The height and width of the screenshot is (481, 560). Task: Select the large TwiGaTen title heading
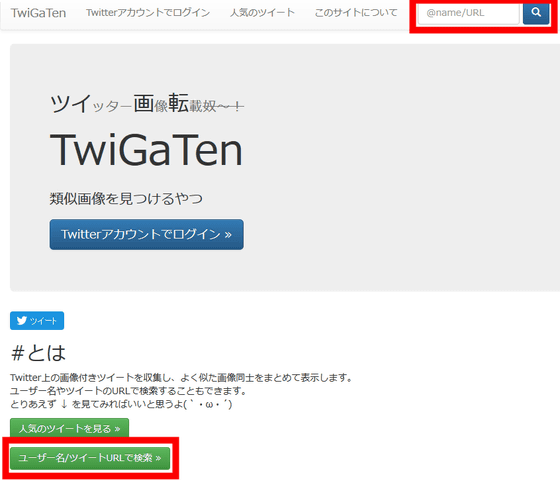pos(146,150)
